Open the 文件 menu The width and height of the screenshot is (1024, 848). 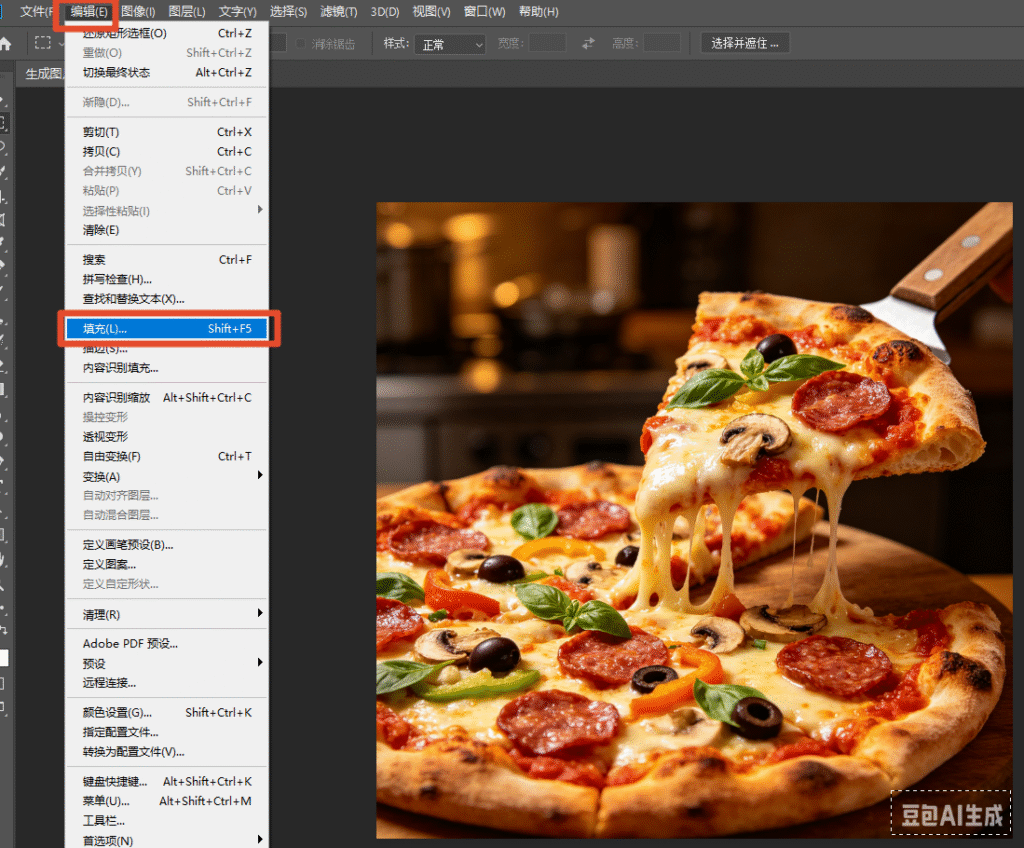(x=36, y=12)
